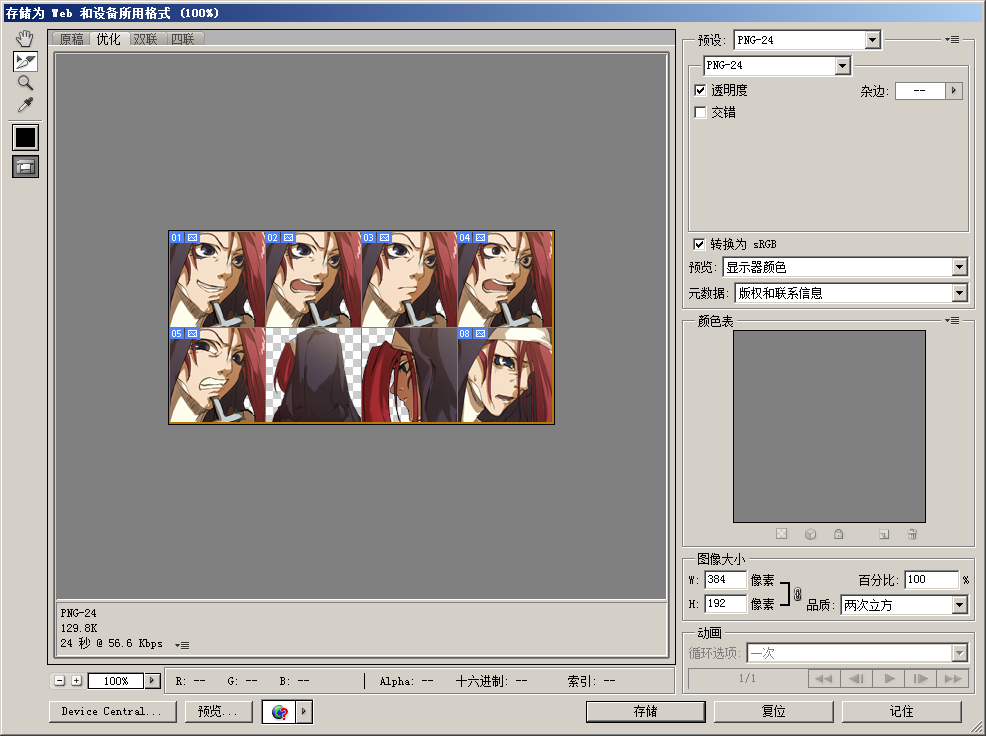
Task: Select slice 03 in the preview
Action: 409,279
